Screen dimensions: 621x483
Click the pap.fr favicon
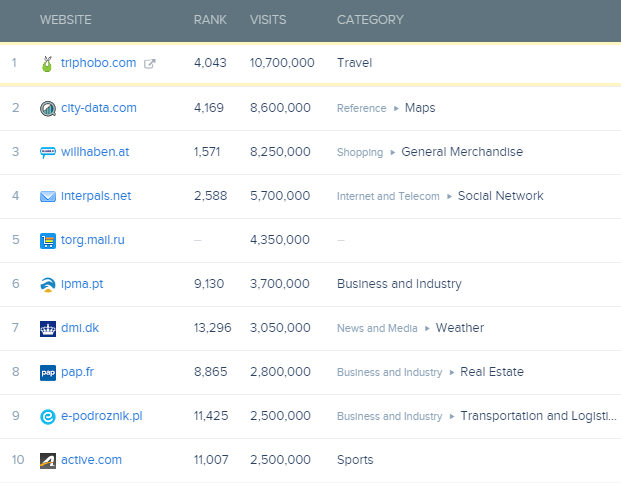point(48,373)
